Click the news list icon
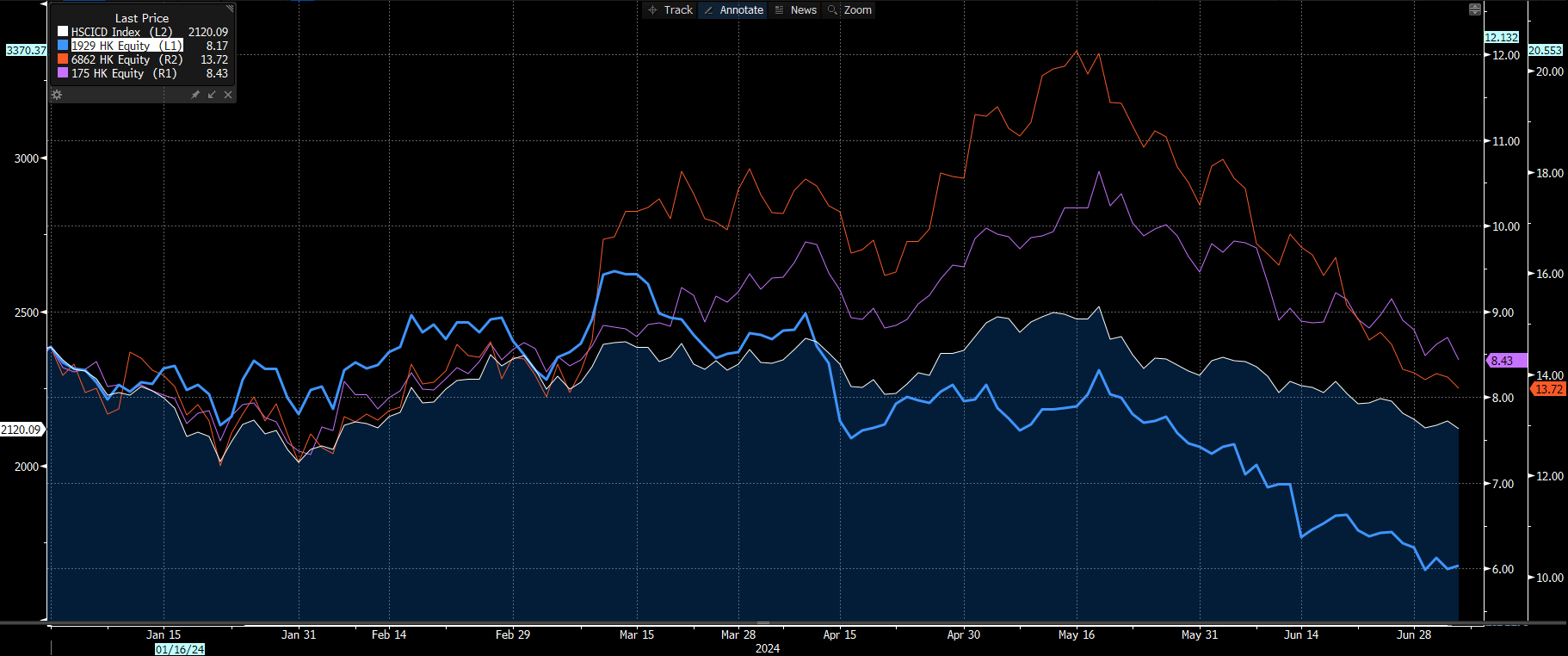The image size is (1568, 656). tap(780, 10)
